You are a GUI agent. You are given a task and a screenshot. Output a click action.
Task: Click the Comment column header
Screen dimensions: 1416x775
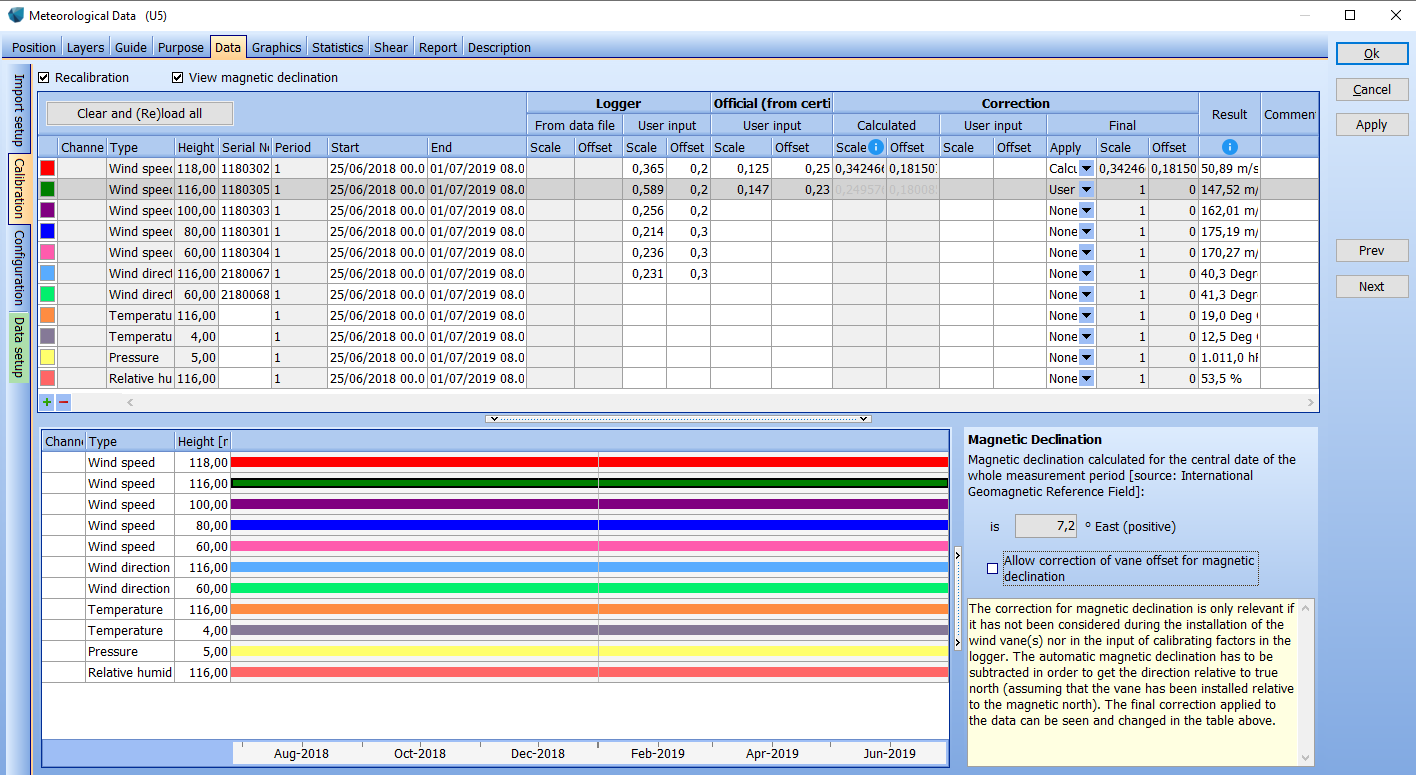coord(1289,115)
